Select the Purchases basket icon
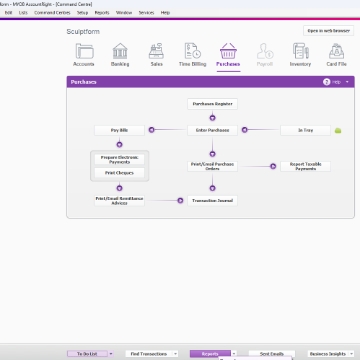 pyautogui.click(x=228, y=51)
